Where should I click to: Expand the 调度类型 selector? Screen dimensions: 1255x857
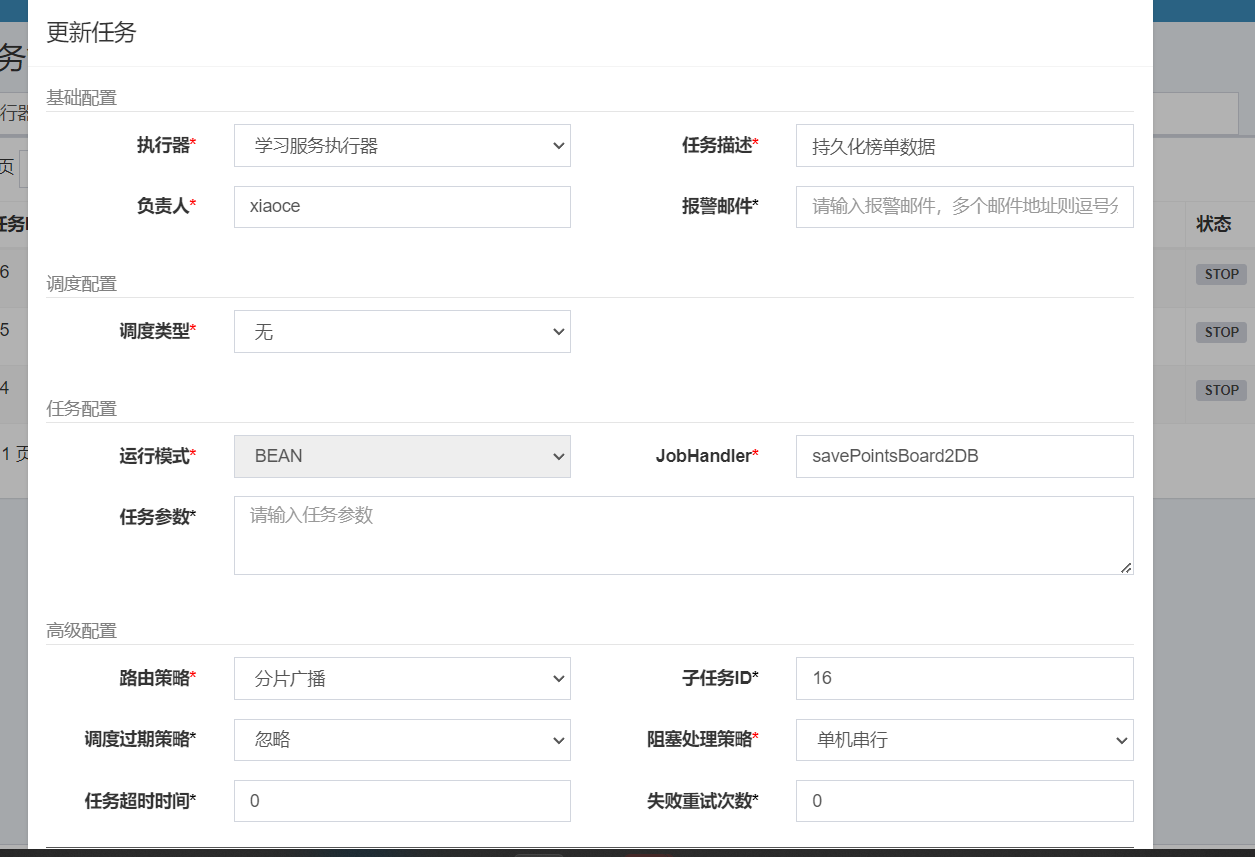(401, 331)
